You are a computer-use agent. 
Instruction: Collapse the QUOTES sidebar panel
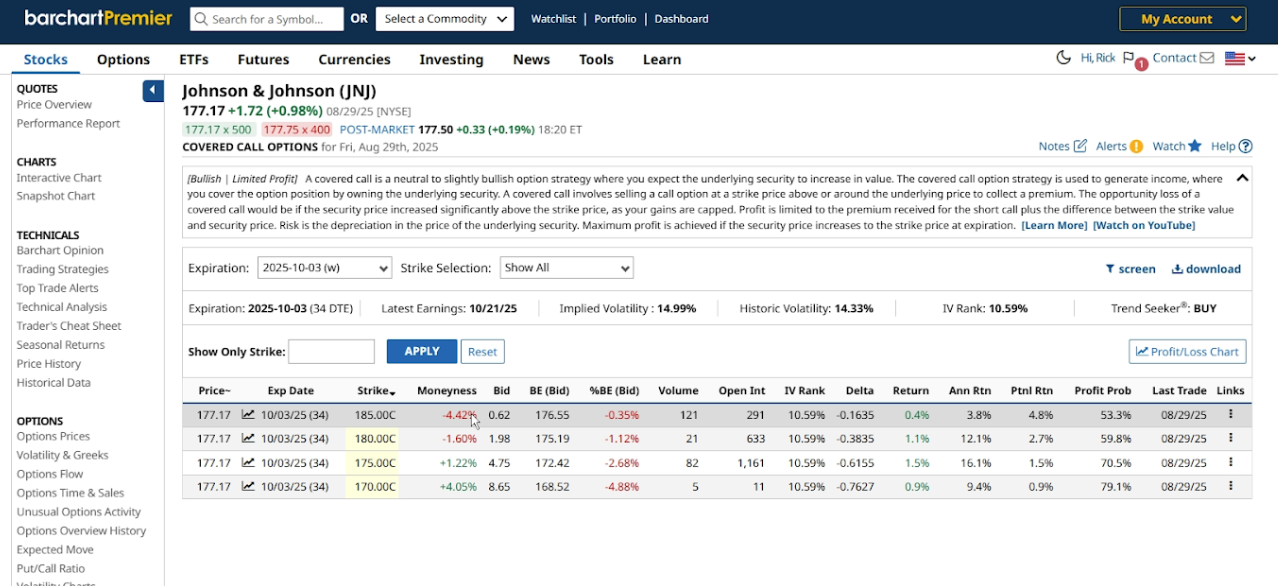tap(152, 90)
